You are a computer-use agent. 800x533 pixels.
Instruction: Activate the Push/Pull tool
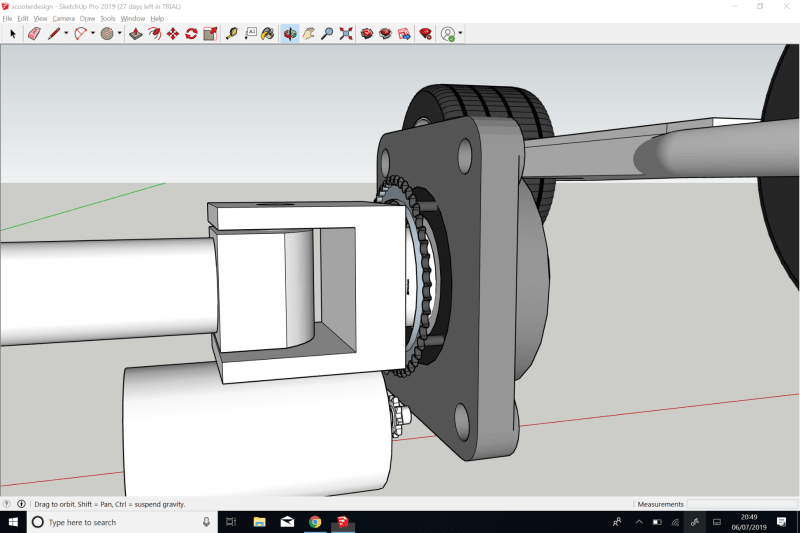point(136,34)
